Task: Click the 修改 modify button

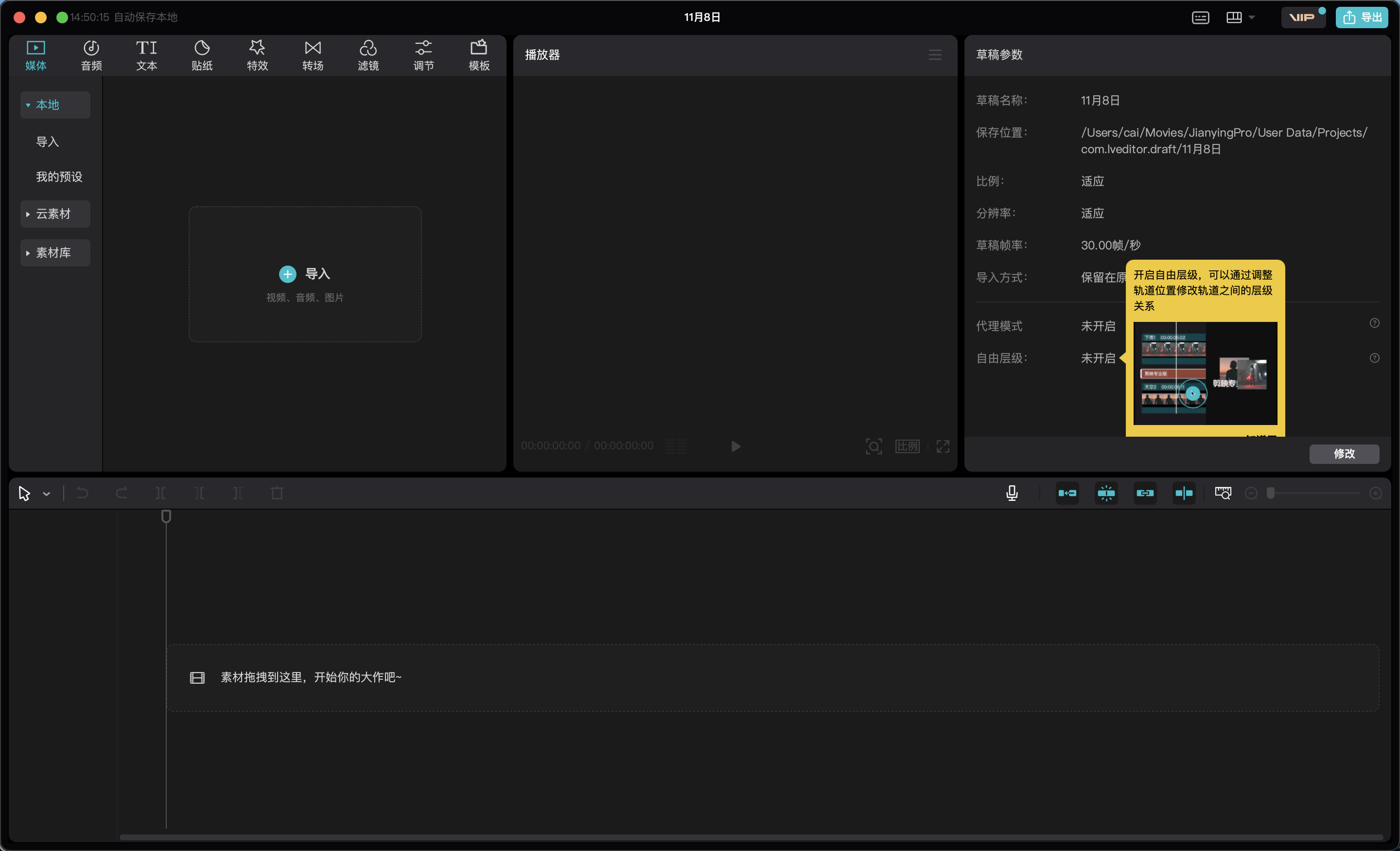Action: click(x=1344, y=454)
